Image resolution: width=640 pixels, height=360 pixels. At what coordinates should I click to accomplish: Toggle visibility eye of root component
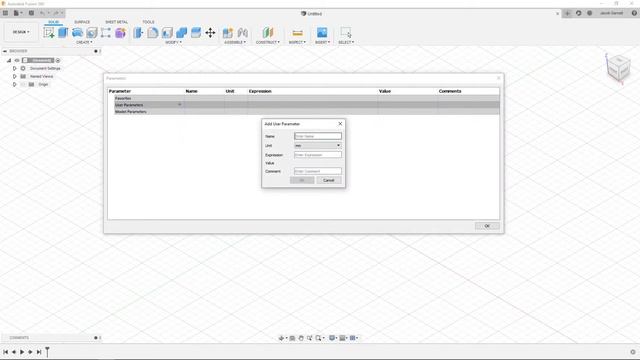coord(17,60)
